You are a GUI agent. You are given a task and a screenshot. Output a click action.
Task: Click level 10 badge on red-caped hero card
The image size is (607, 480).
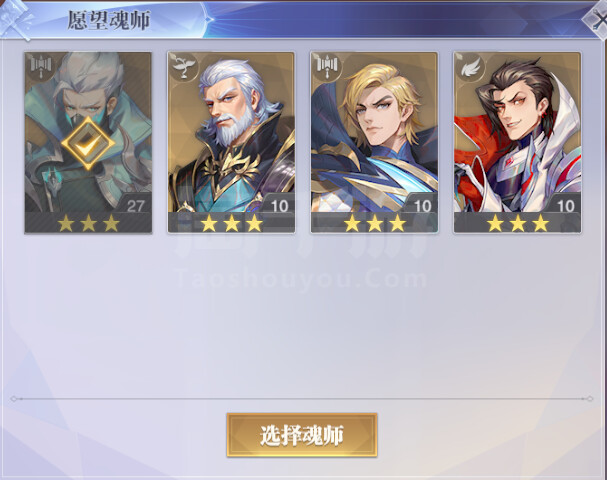click(x=565, y=206)
